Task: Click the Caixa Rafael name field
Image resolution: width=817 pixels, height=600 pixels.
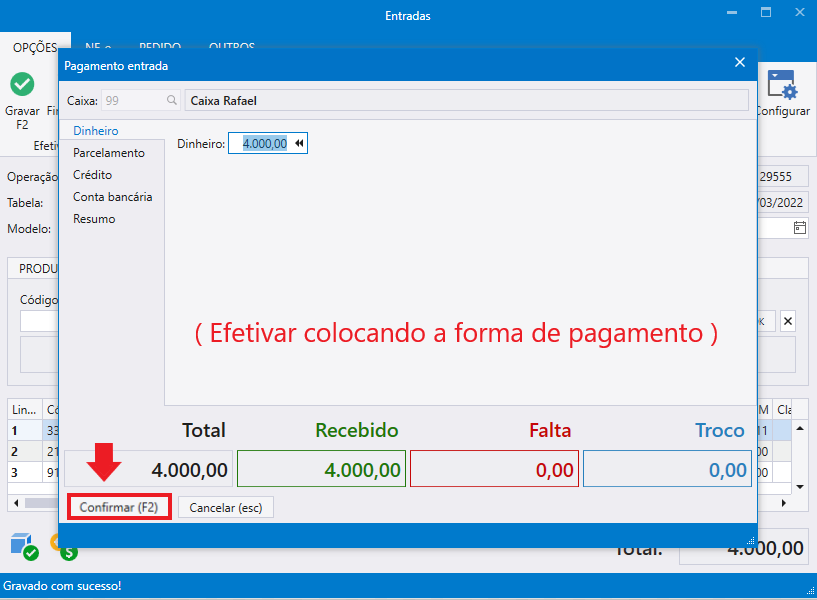Action: (466, 101)
